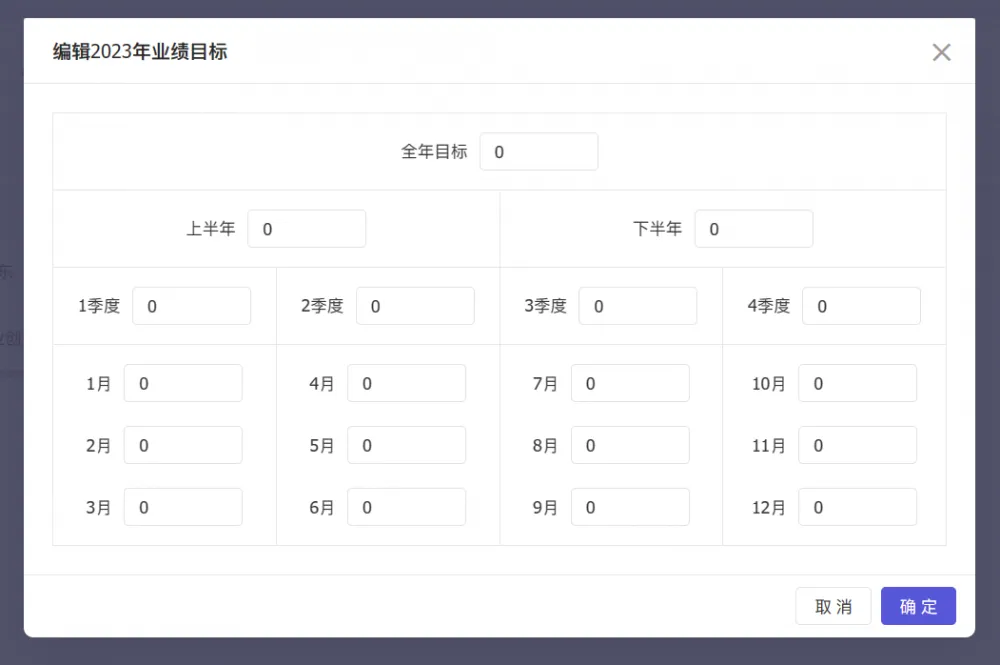Select the 12月 input box
This screenshot has height=665, width=1000.
click(858, 507)
